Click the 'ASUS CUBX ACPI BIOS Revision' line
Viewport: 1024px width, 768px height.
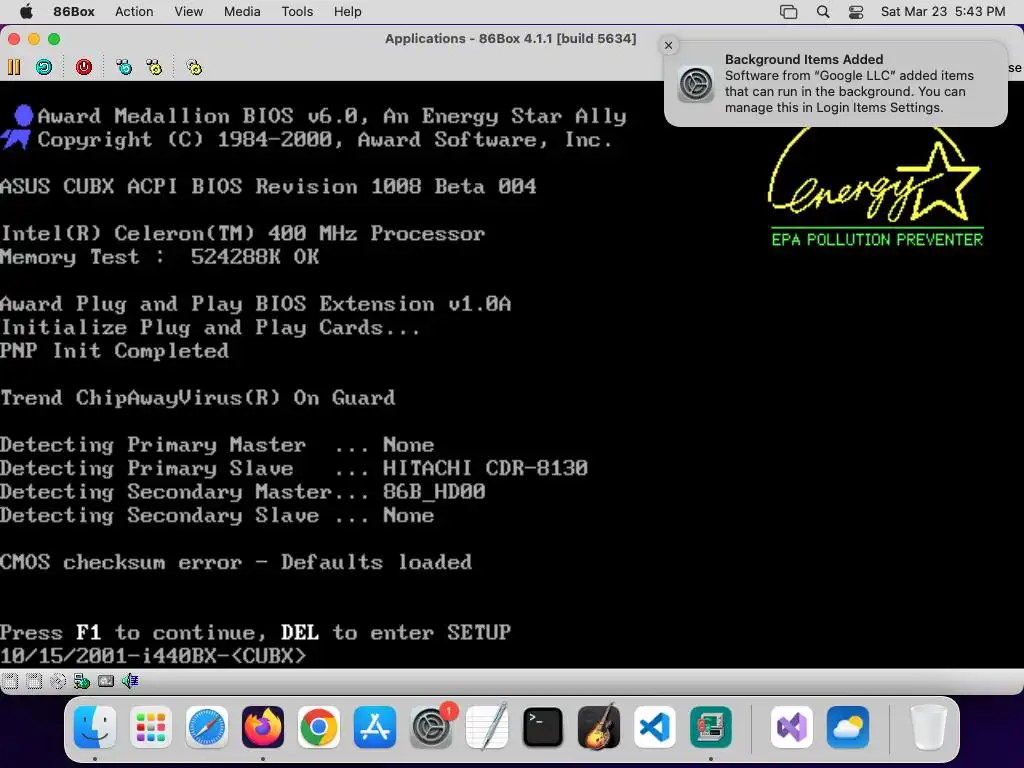268,186
